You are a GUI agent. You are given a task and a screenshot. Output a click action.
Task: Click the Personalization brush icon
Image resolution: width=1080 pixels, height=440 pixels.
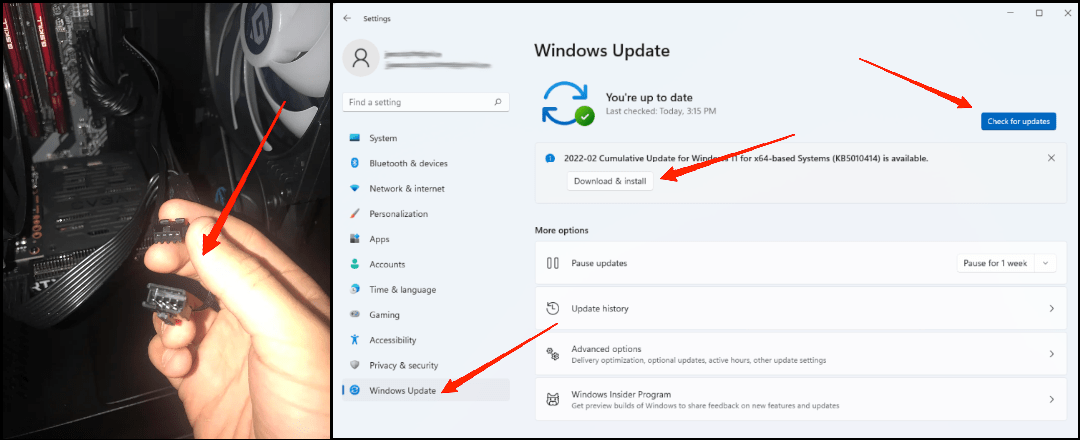tap(355, 213)
